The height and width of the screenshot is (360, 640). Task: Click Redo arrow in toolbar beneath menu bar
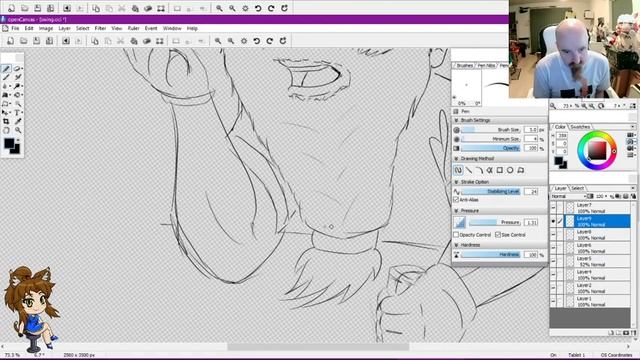[x=269, y=41]
